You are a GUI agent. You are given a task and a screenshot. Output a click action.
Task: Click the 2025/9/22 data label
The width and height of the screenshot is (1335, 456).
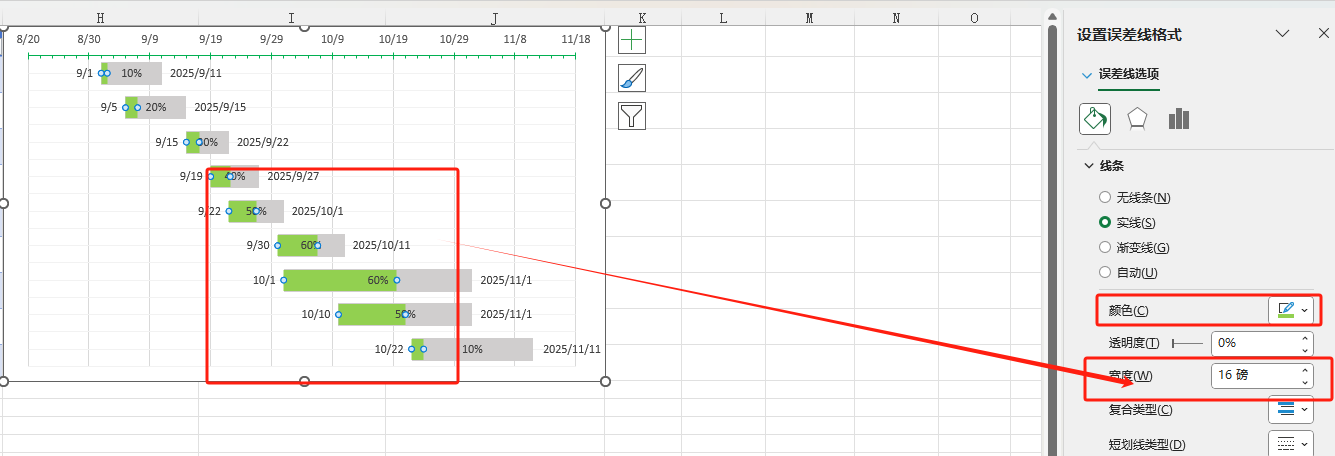pyautogui.click(x=263, y=142)
